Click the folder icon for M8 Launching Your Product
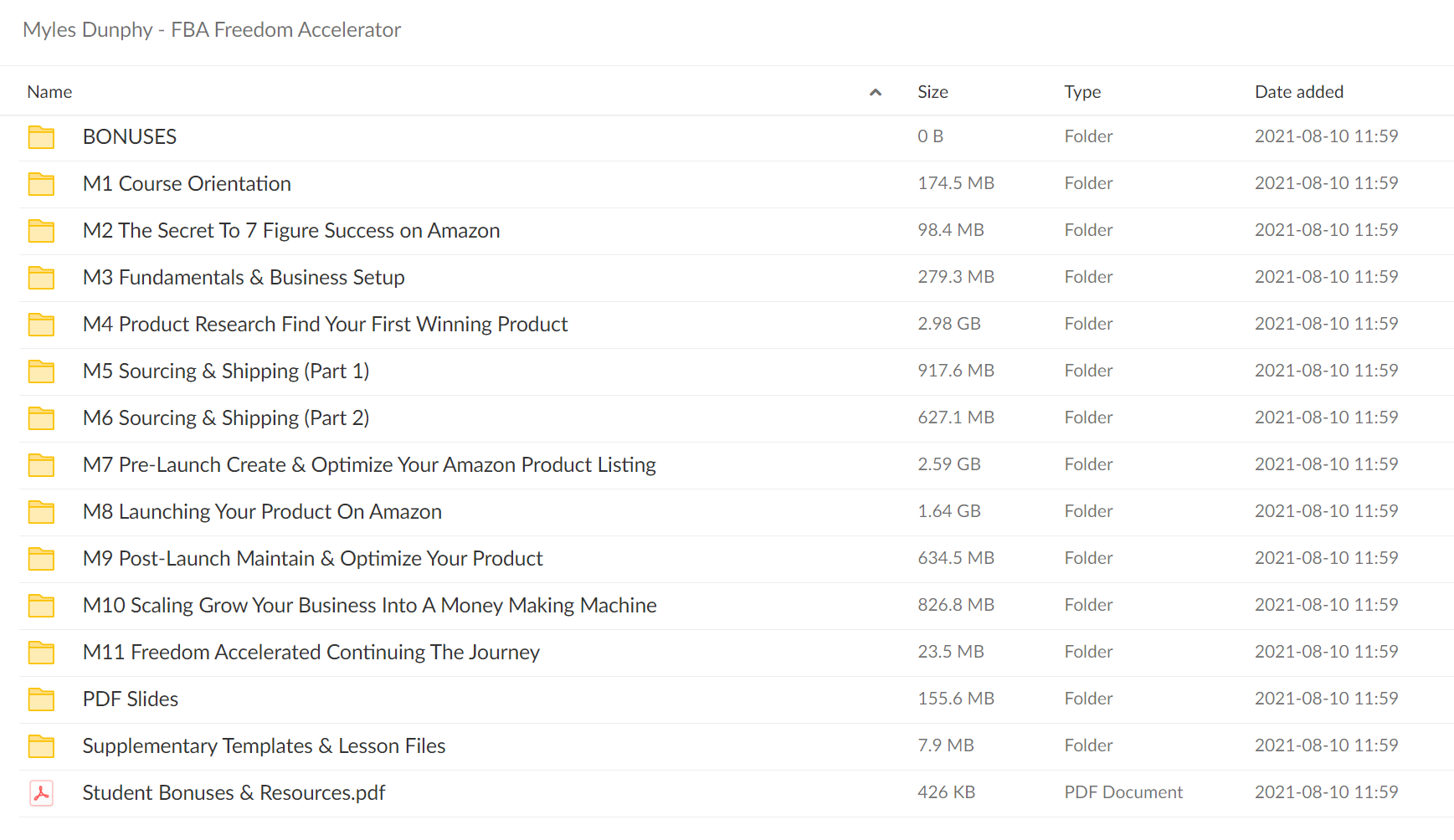This screenshot has width=1454, height=840. pyautogui.click(x=41, y=512)
